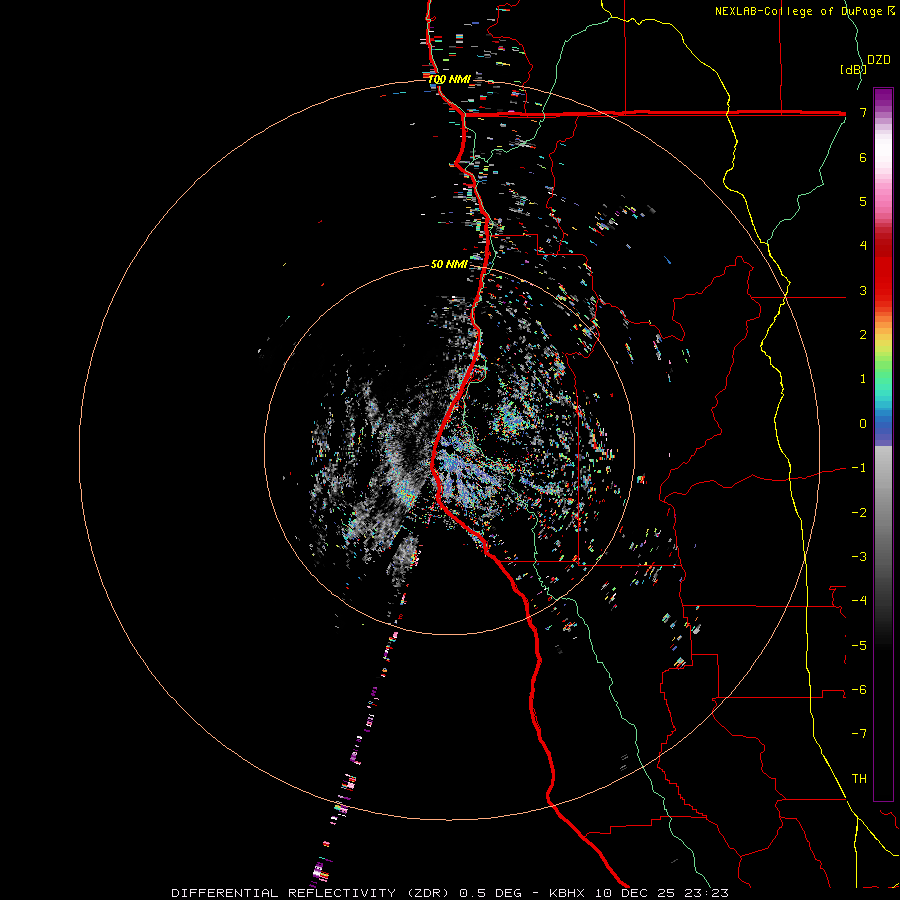
Task: Click the 23:23 timestamp
Action: (x=706, y=893)
